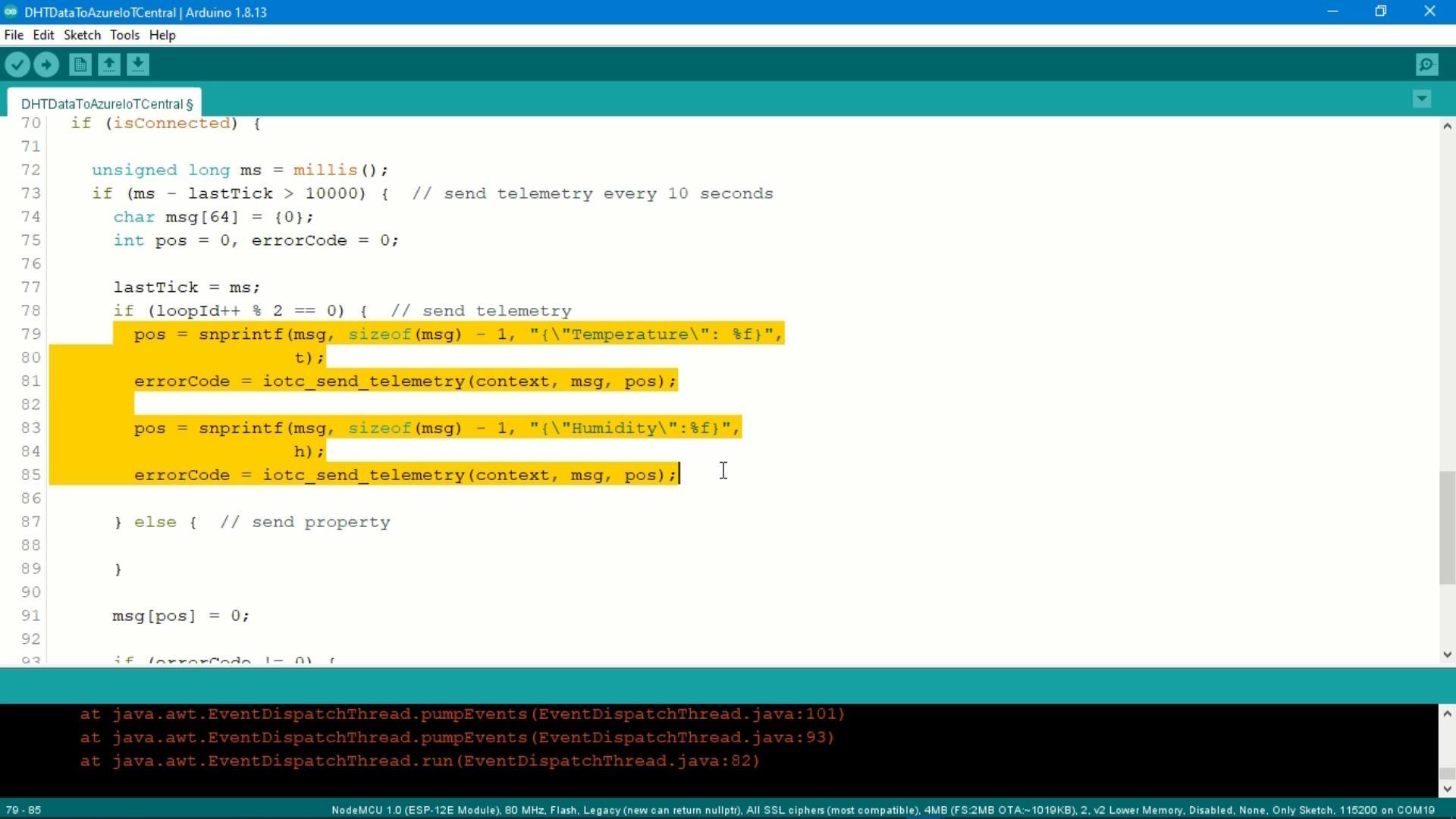Click the Arduino logo in the title bar
The image size is (1456, 819).
point(11,11)
